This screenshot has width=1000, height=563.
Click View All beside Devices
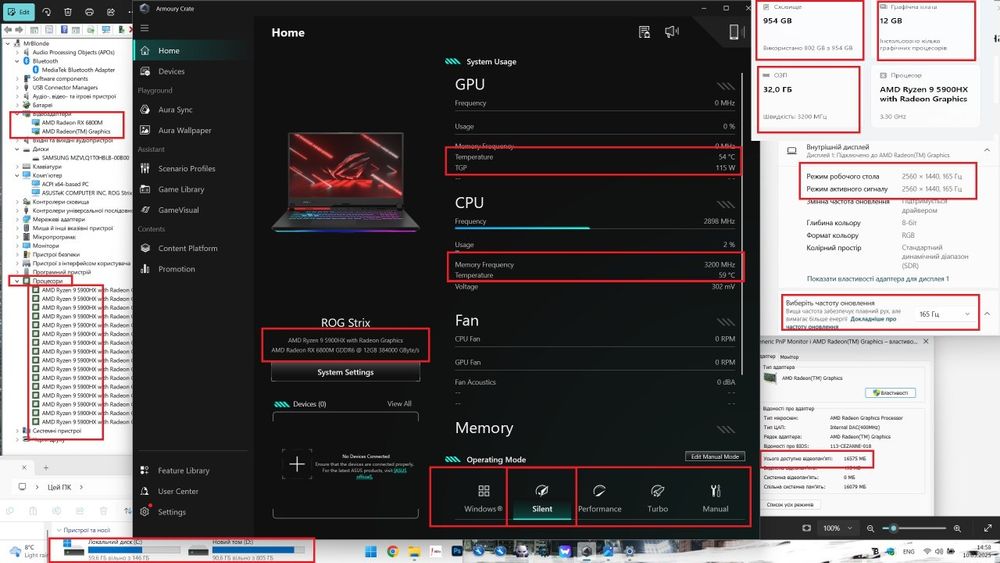tap(399, 404)
